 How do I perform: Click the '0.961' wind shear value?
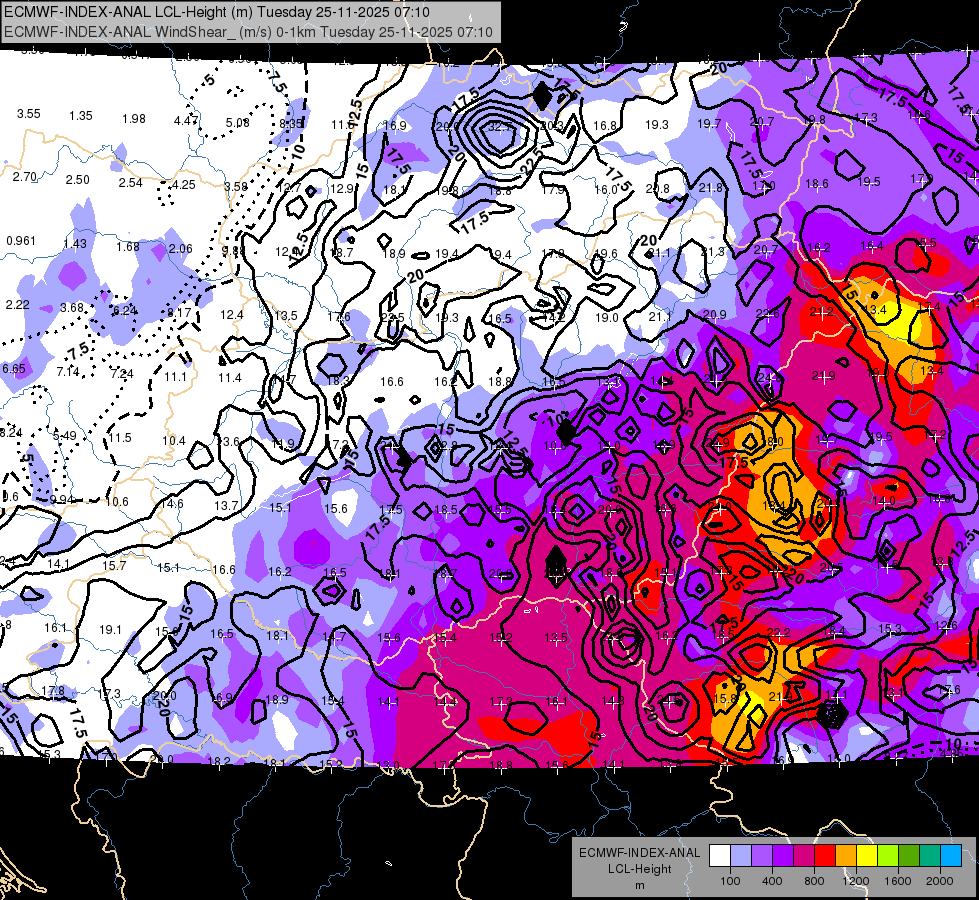(x=21, y=240)
